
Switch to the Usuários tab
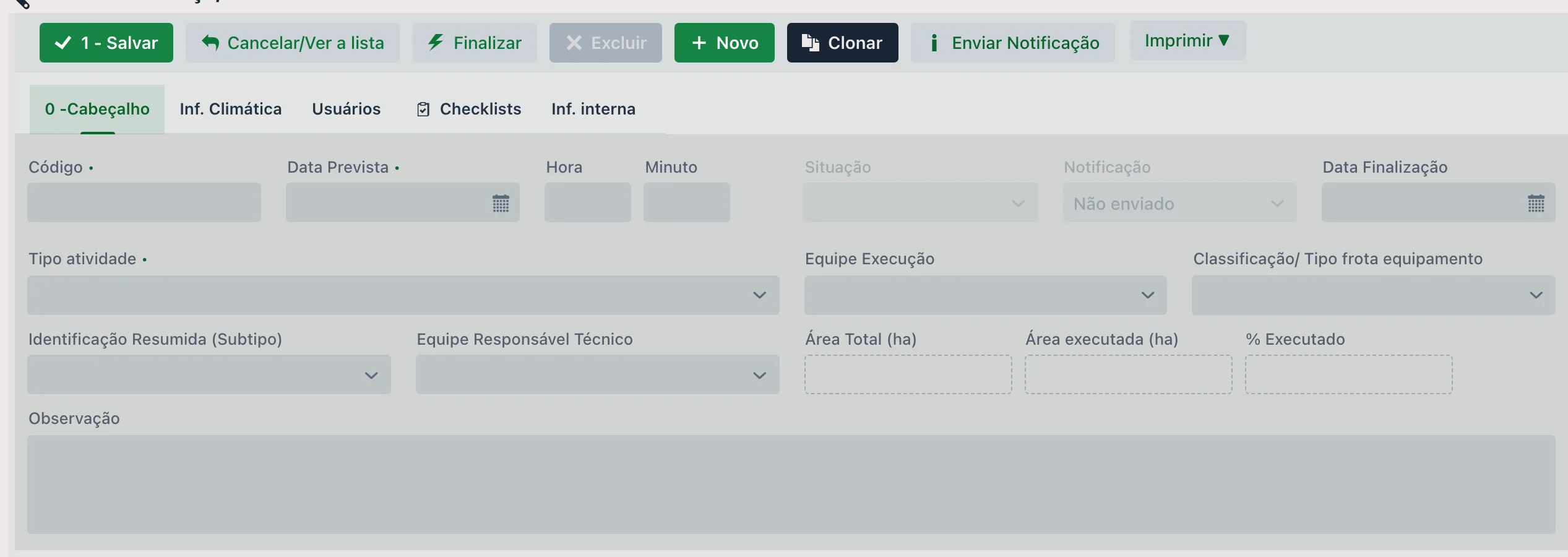point(347,109)
